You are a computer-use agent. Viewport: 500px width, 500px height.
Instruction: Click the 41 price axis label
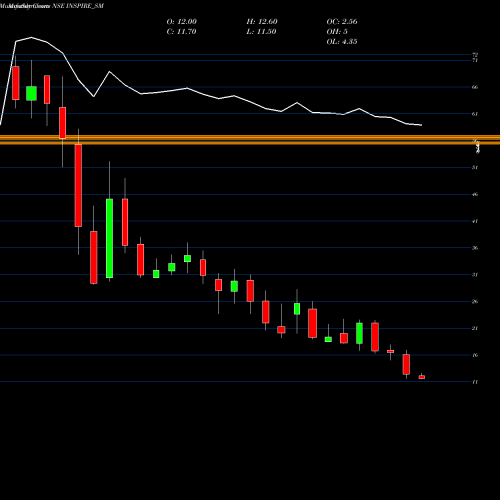pyautogui.click(x=475, y=221)
